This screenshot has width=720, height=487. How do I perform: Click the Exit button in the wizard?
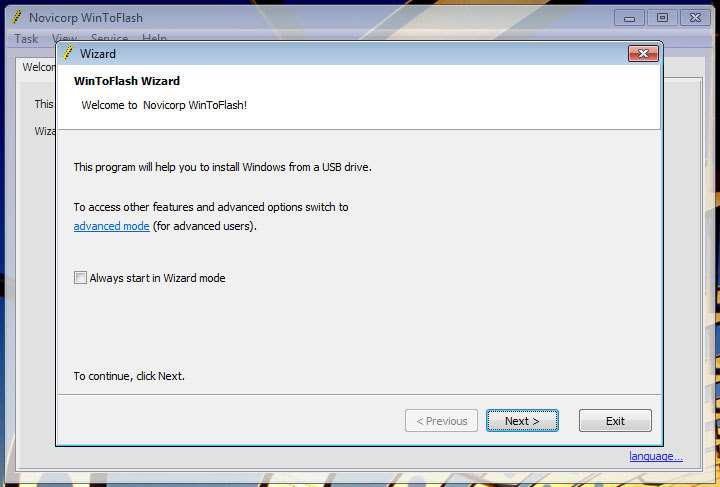coord(615,420)
